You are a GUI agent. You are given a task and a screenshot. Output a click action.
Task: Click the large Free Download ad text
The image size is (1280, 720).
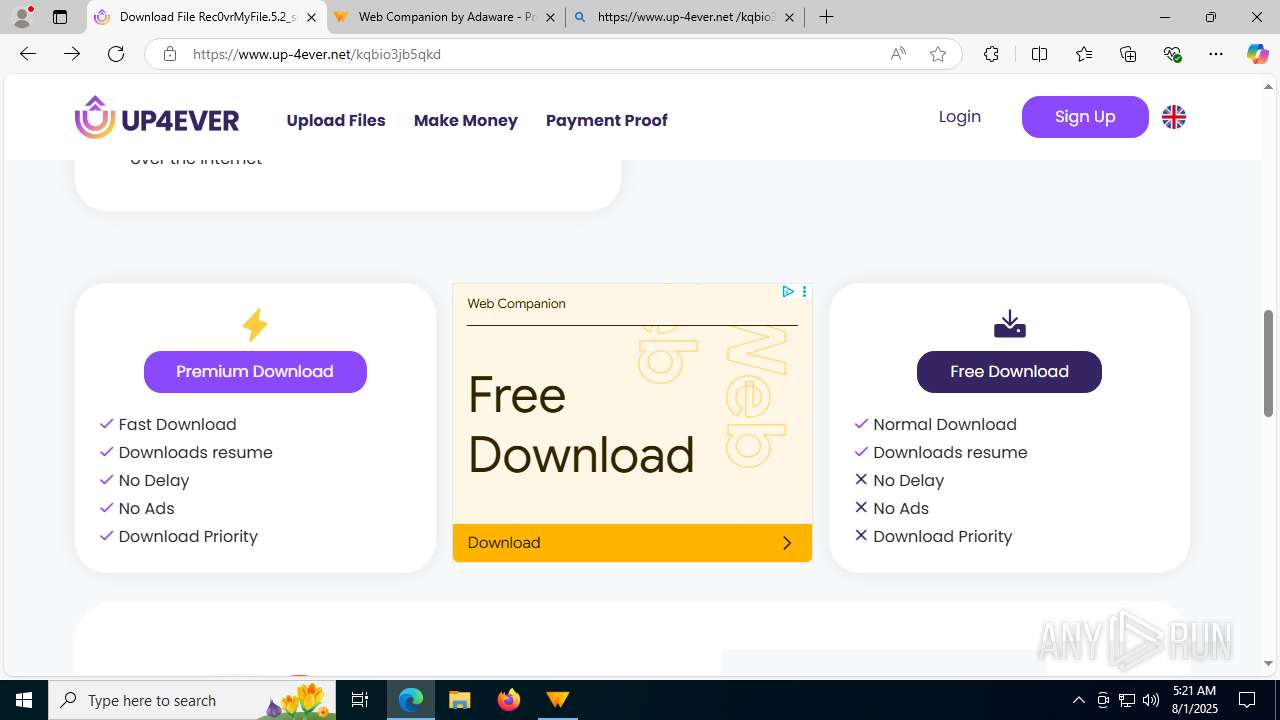pyautogui.click(x=581, y=425)
